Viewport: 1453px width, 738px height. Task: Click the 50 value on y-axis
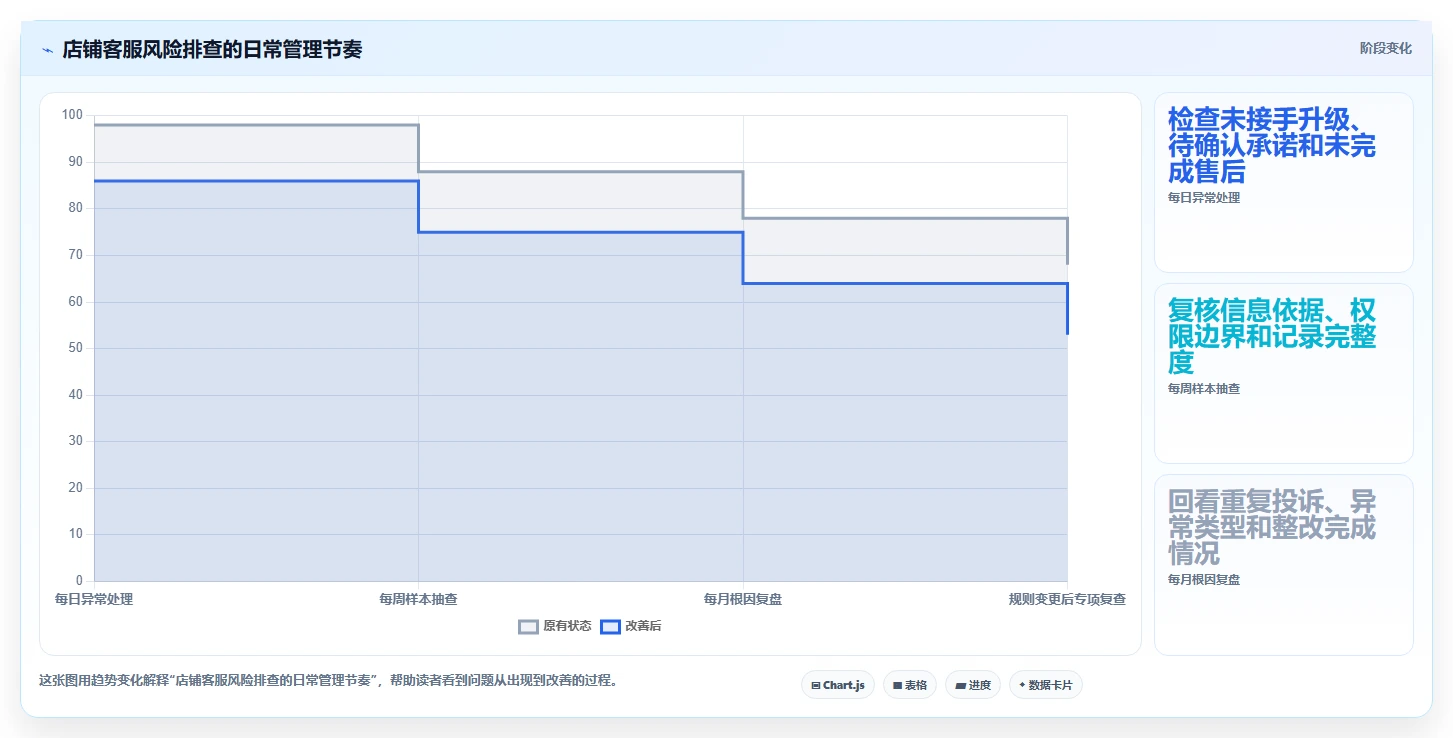coord(76,348)
